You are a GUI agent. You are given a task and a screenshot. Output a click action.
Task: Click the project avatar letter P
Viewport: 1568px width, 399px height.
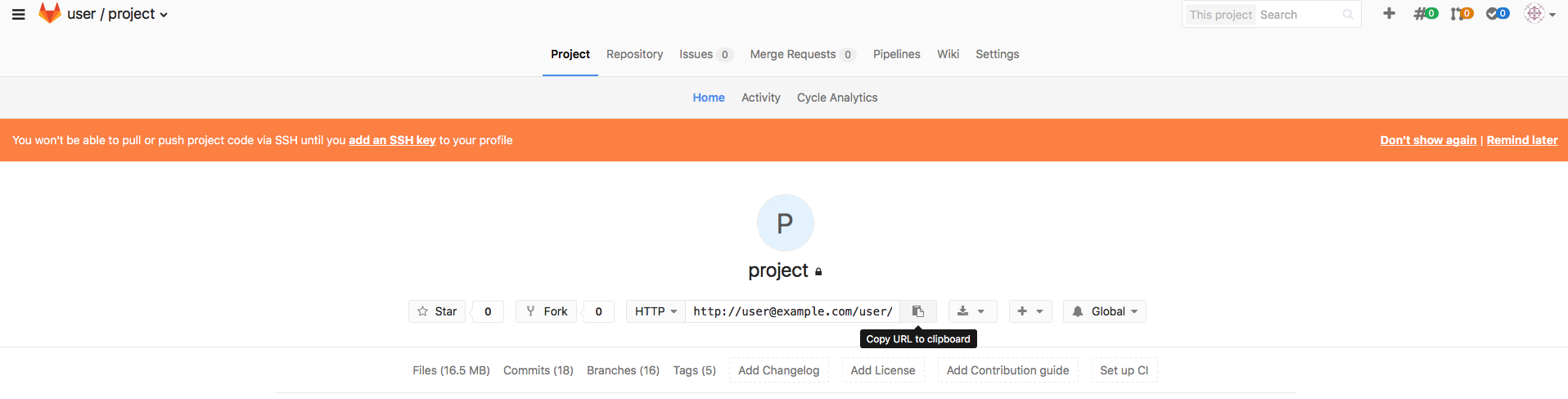pos(785,223)
